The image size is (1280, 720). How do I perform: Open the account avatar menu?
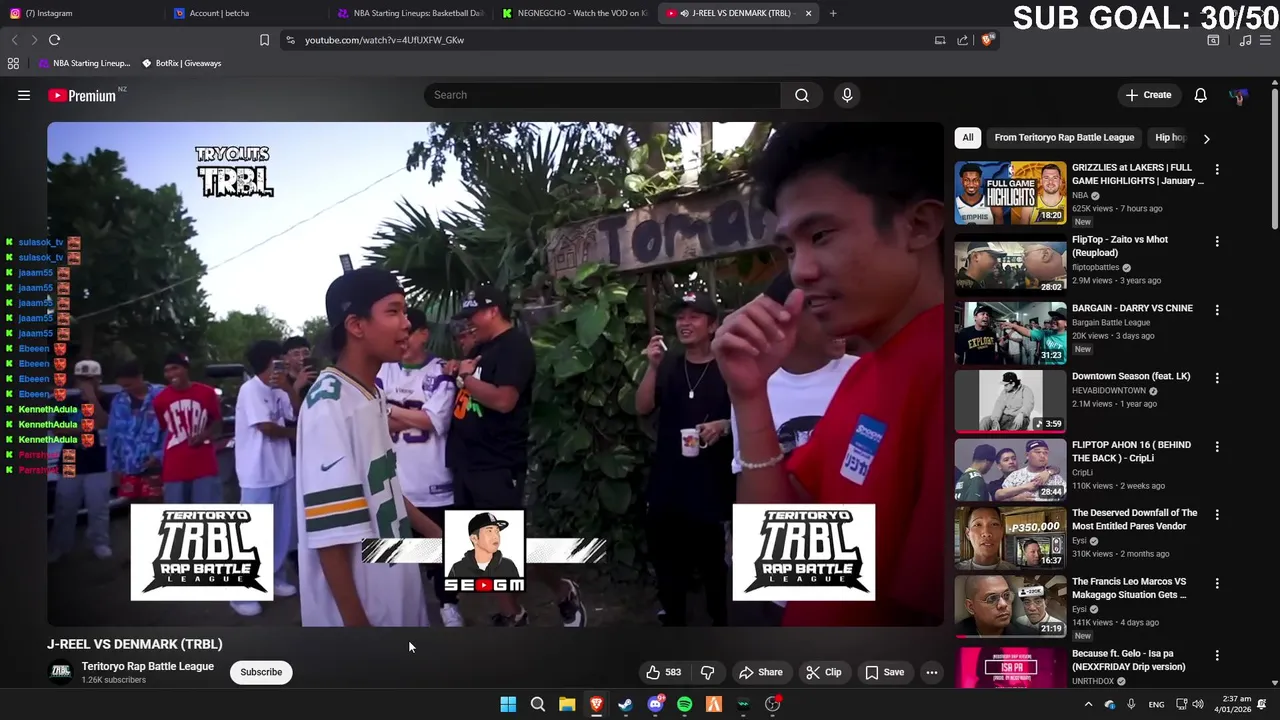[1238, 95]
